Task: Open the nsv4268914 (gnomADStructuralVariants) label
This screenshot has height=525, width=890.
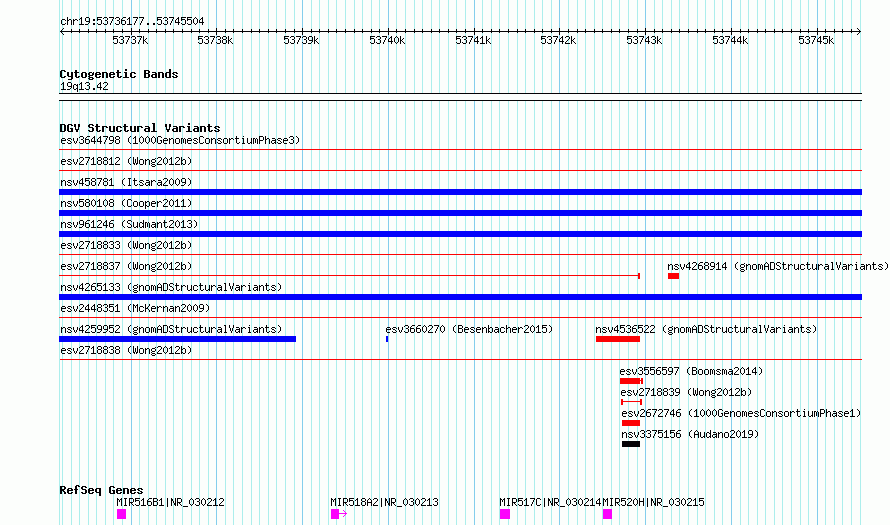Action: click(x=778, y=266)
